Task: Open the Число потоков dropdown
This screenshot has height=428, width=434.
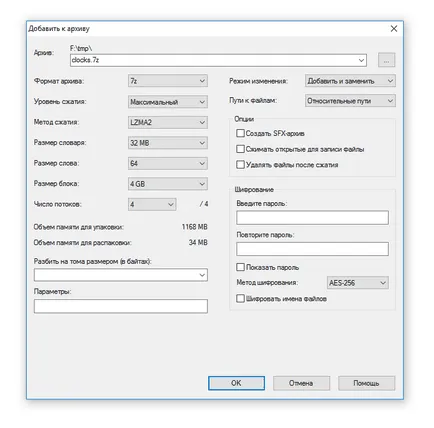Action: (152, 204)
